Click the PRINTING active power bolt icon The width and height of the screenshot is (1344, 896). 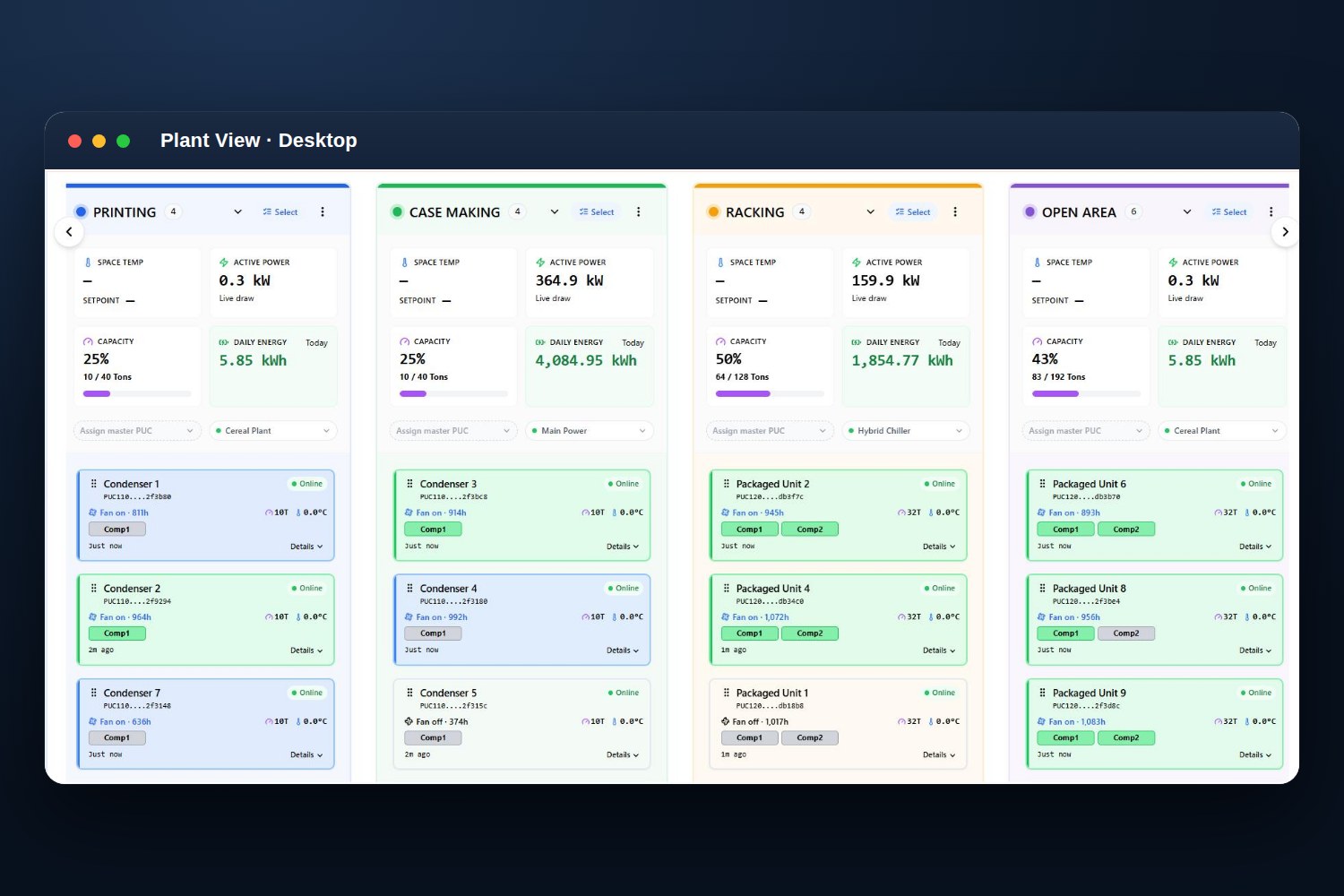click(224, 263)
